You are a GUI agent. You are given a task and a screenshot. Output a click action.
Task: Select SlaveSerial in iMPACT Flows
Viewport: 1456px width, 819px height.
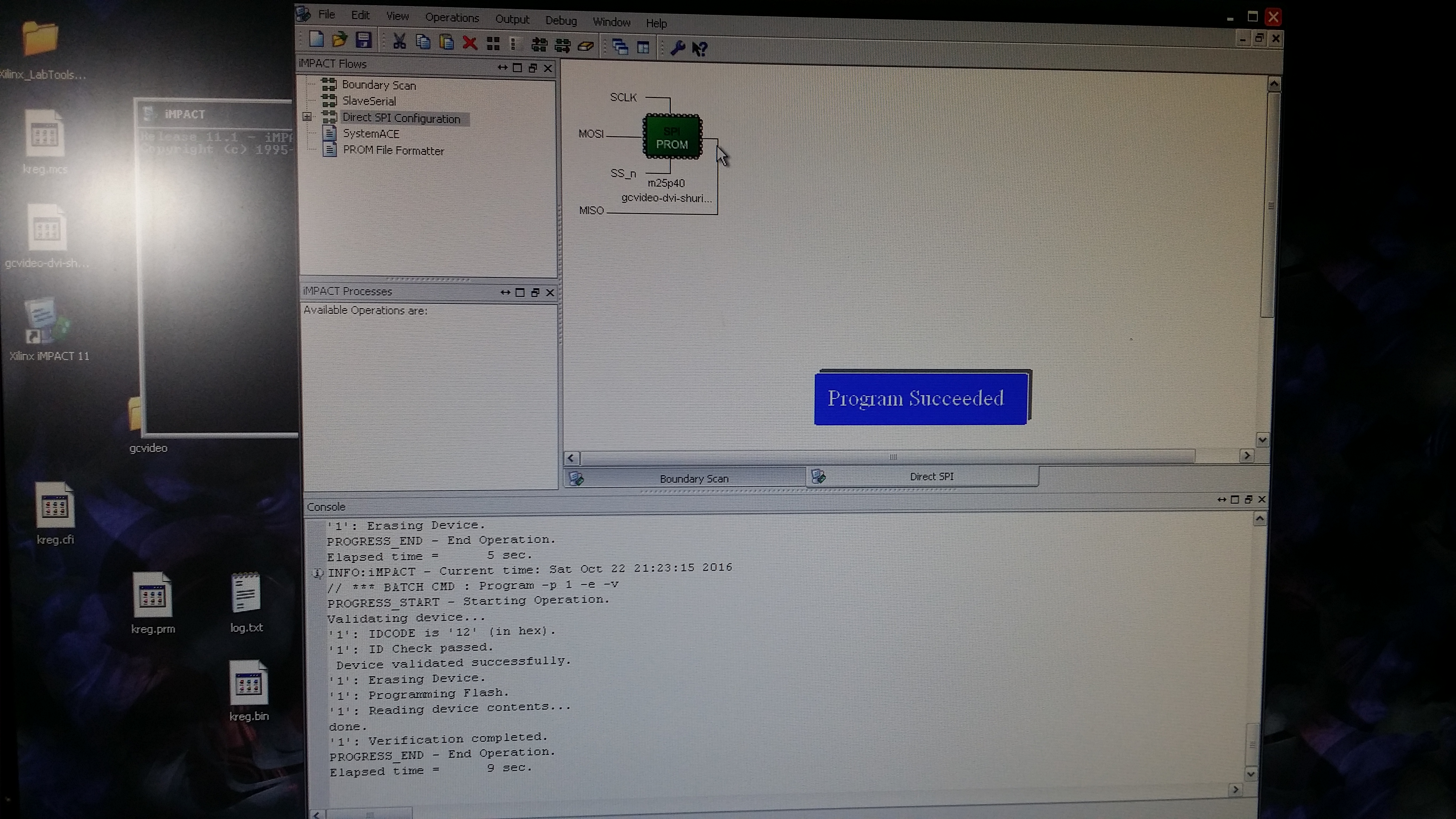coord(369,101)
